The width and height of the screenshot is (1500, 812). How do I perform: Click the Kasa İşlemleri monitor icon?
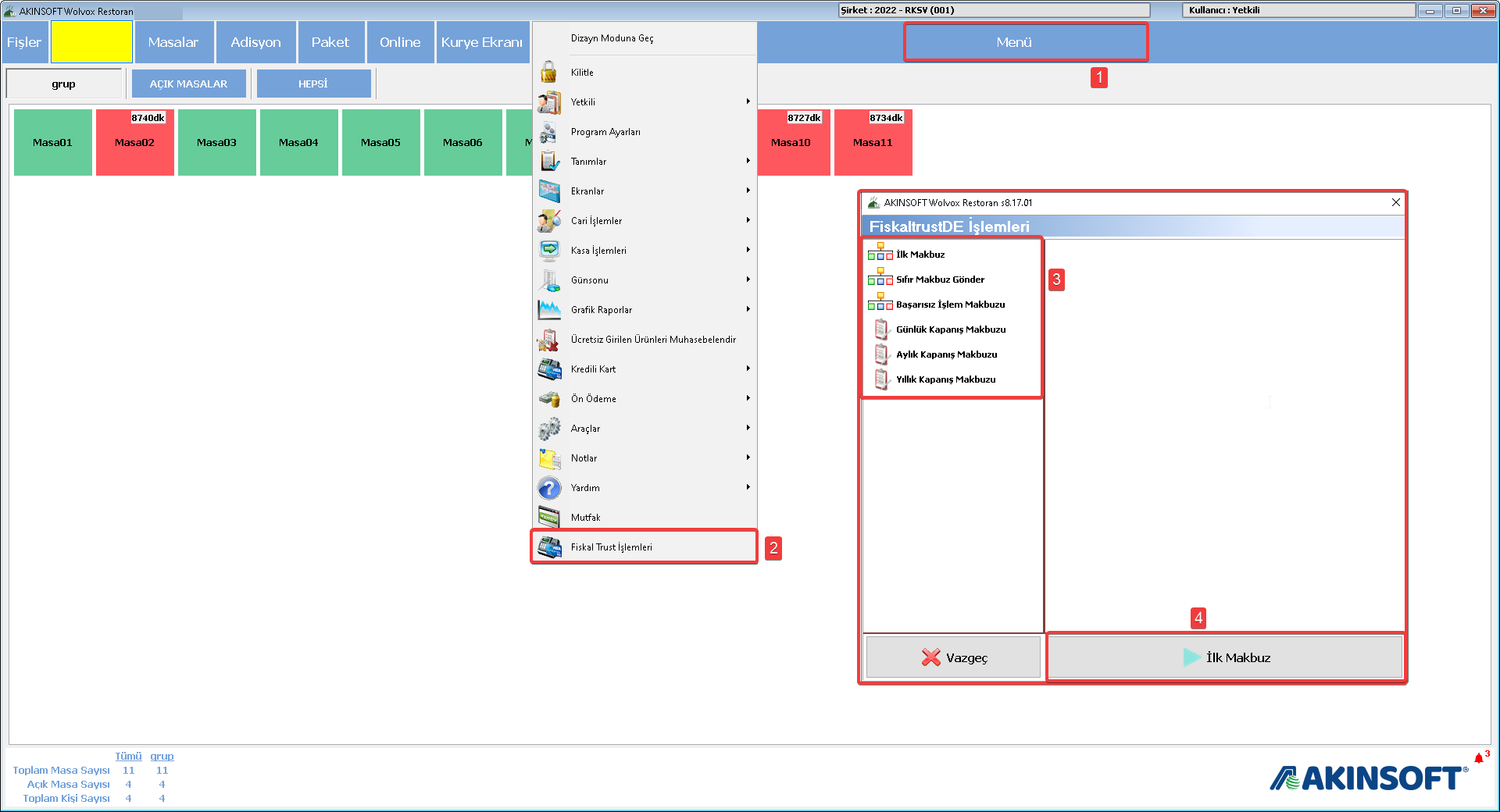pyautogui.click(x=549, y=251)
